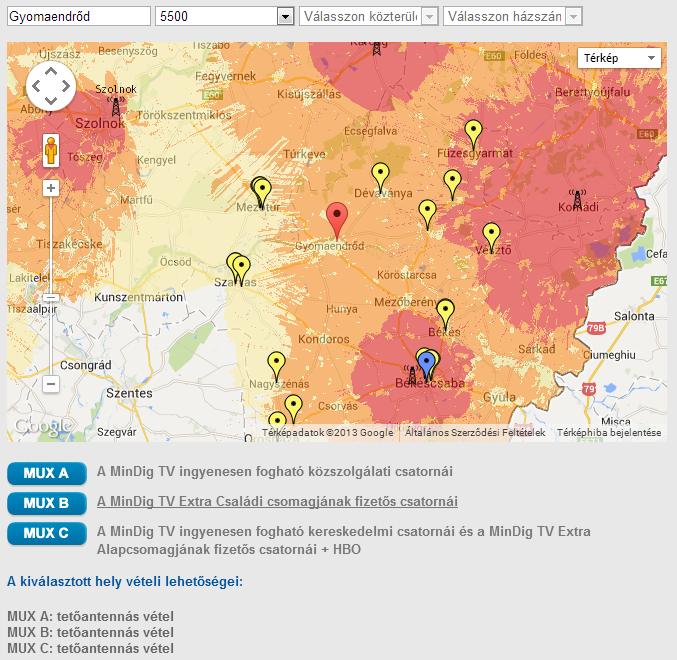Select the MUX C button

click(47, 533)
